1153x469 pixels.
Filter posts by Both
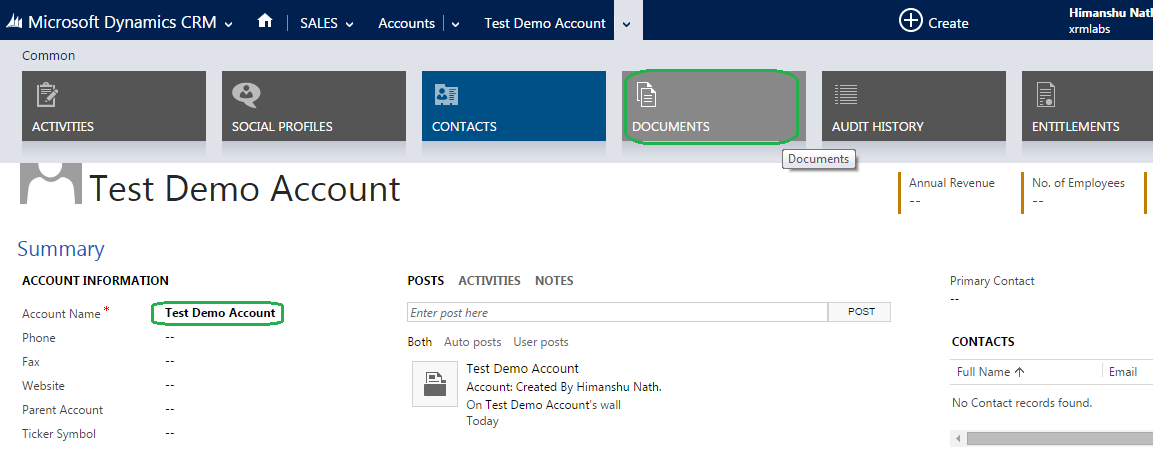(420, 342)
